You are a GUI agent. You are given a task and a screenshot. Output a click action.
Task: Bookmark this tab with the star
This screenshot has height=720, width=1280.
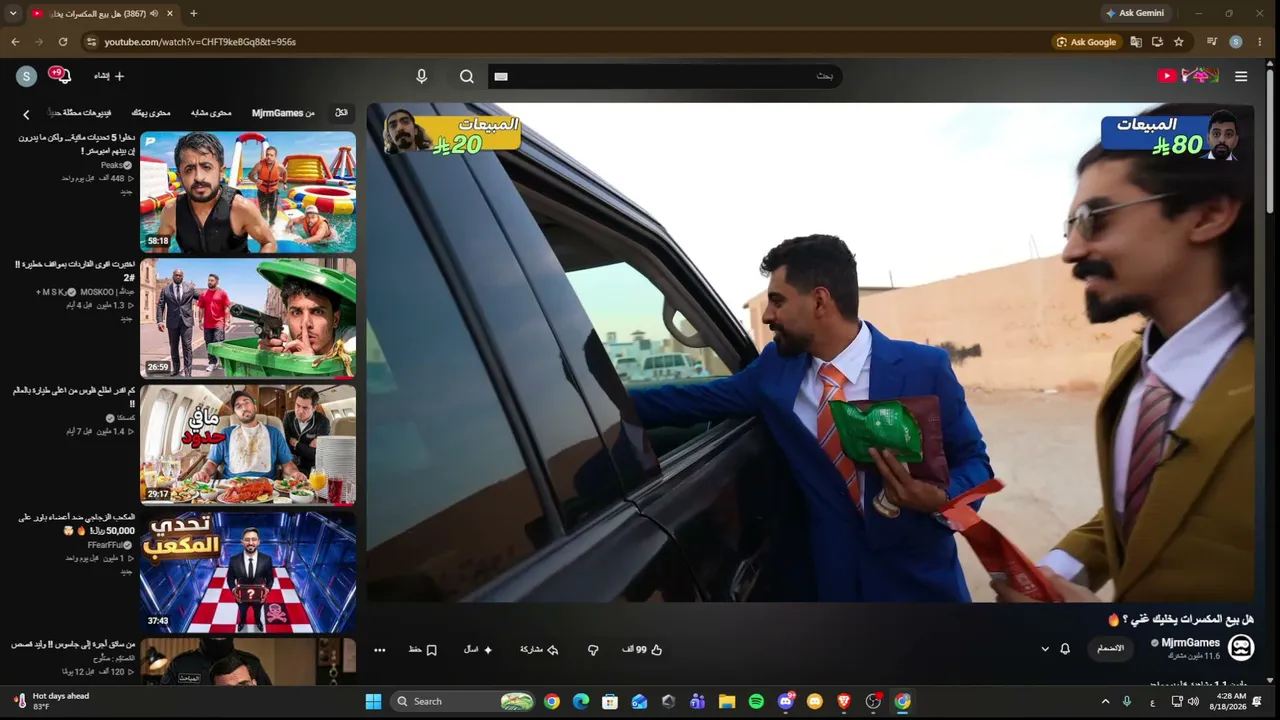tap(1179, 42)
